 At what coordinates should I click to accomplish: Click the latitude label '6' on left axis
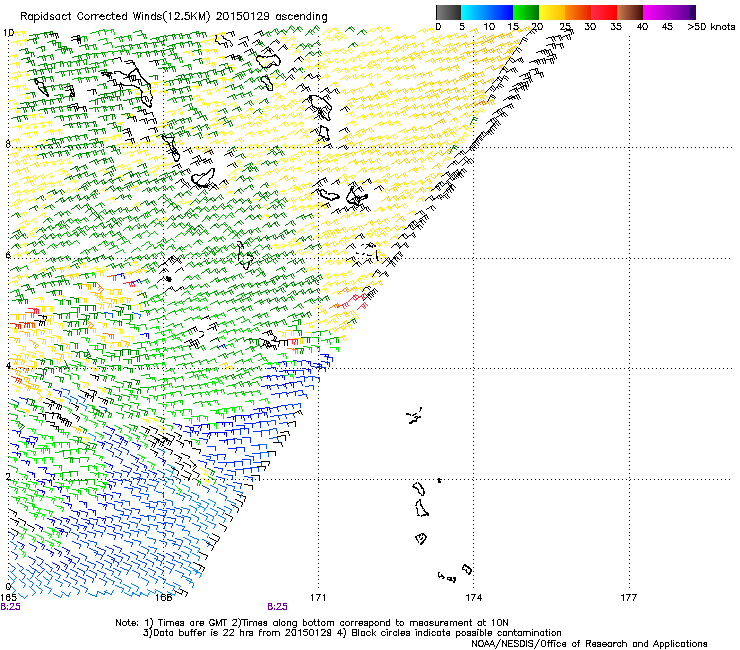coord(8,255)
